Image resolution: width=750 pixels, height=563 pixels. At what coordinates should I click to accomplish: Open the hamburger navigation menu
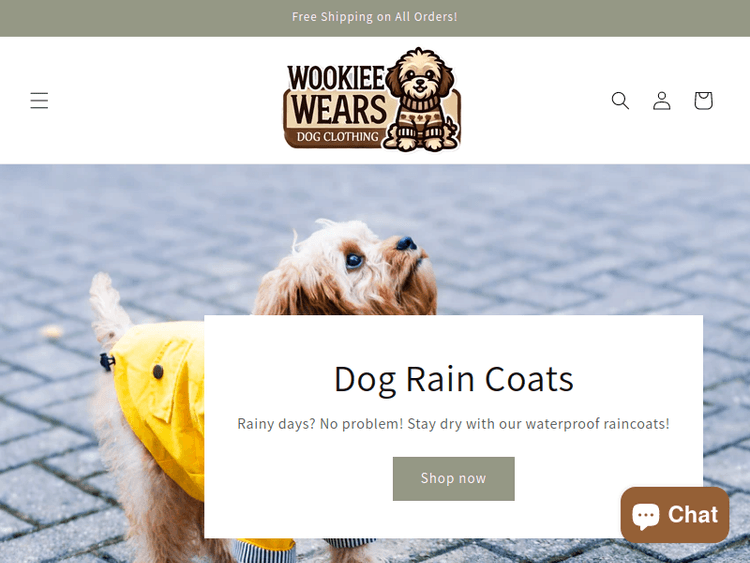click(x=39, y=100)
